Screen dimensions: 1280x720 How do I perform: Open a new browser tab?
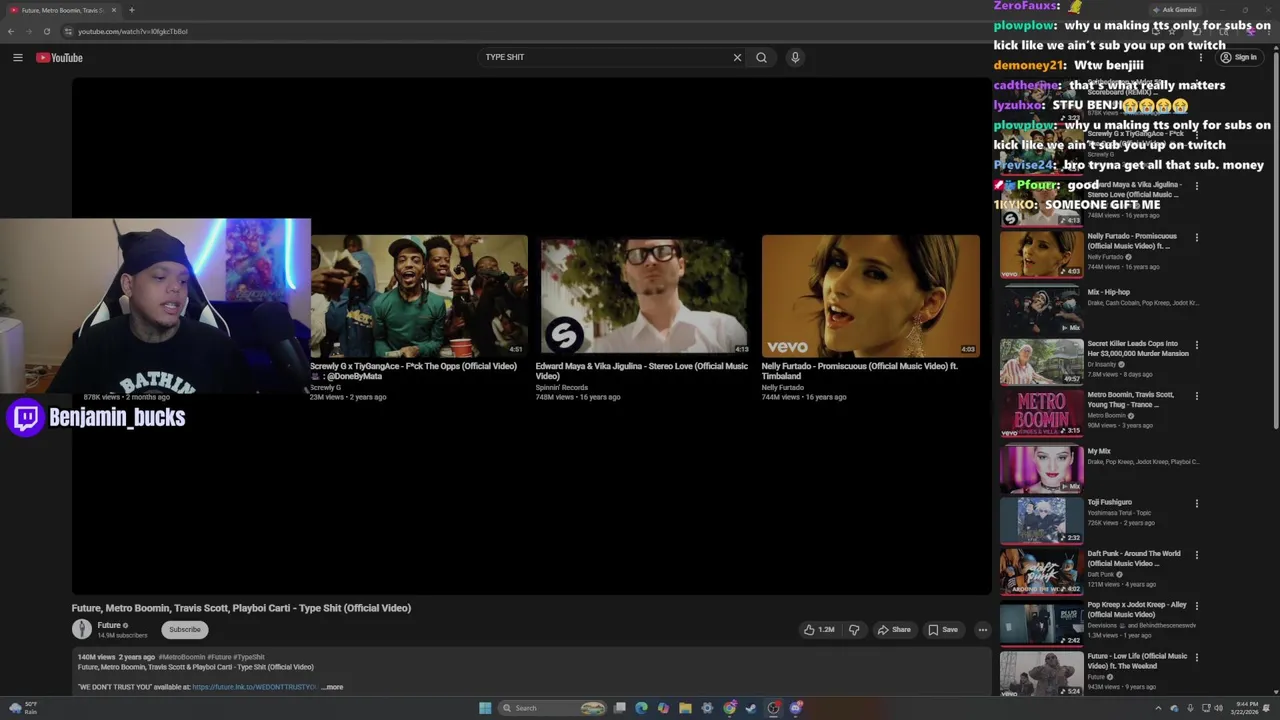tap(131, 10)
